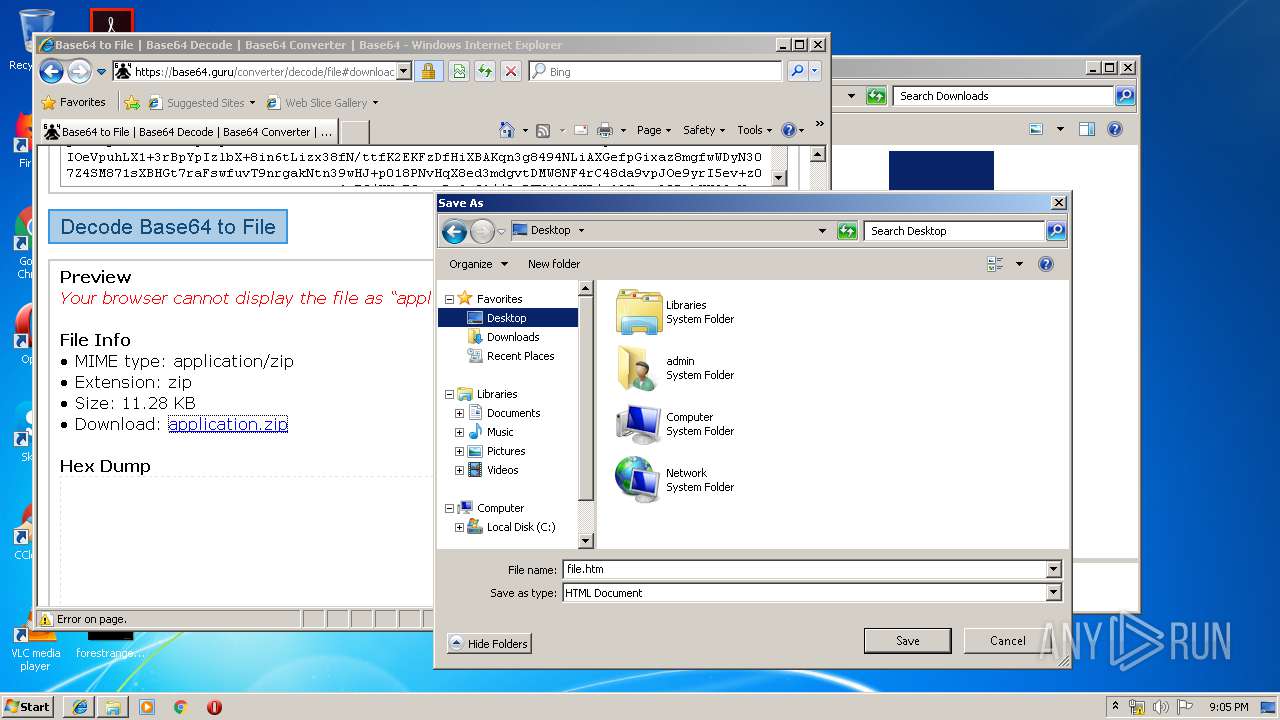This screenshot has height=720, width=1280.
Task: Select the Base64 to File browser tab
Action: tap(188, 131)
